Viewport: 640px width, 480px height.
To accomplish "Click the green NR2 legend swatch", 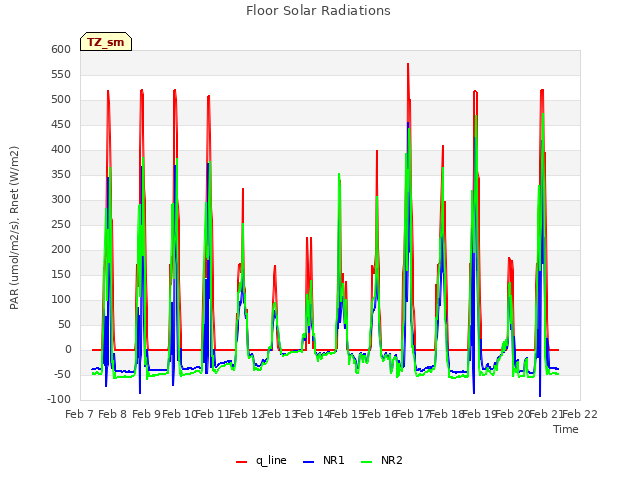I will (367, 462).
